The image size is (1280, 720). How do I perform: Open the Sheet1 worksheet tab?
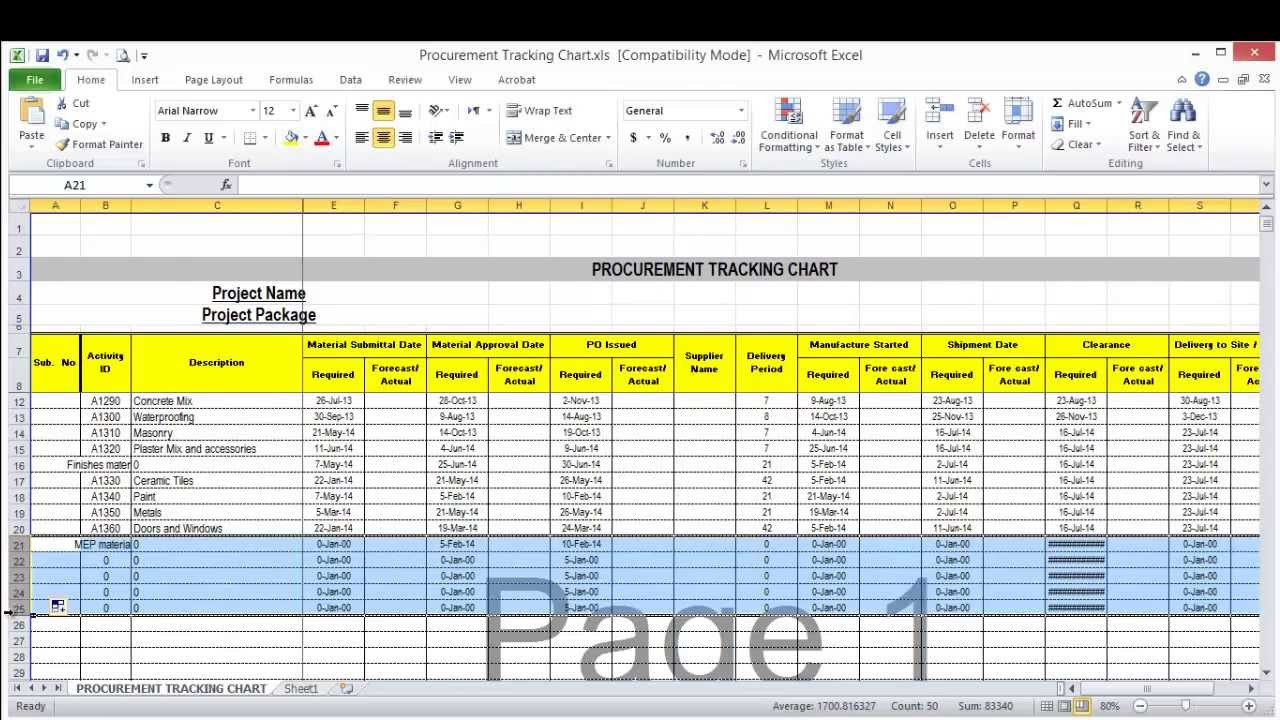[301, 689]
